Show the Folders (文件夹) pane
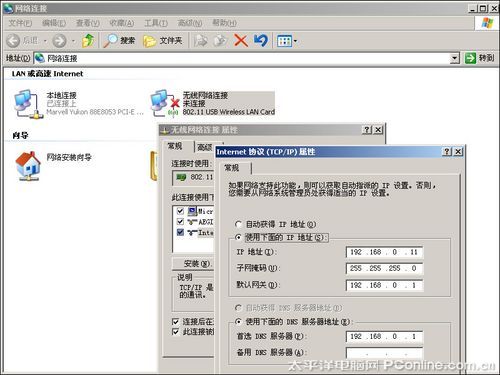The image size is (500, 375). pos(162,41)
